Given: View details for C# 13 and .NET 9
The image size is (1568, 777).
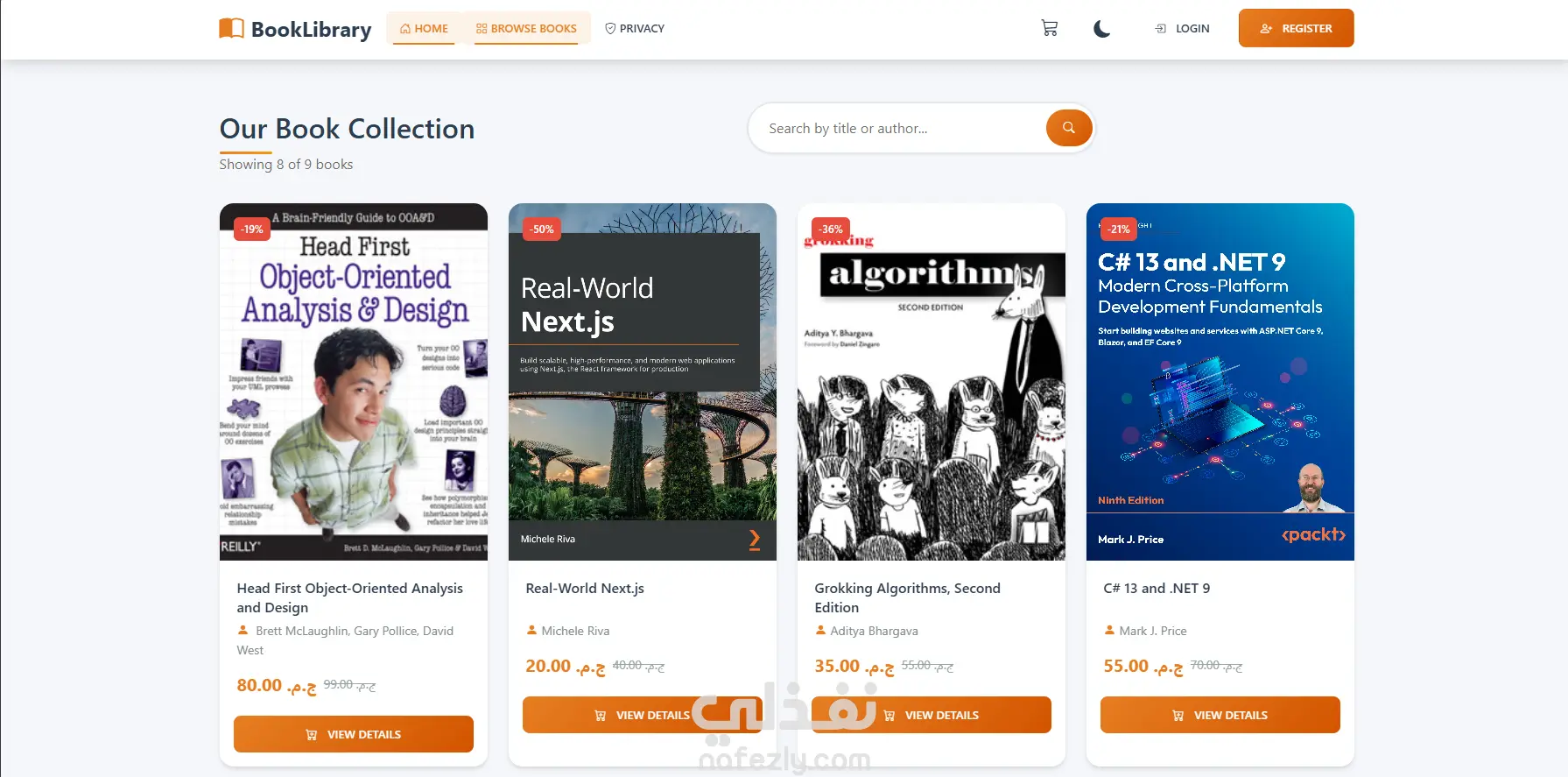Looking at the screenshot, I should (x=1220, y=715).
